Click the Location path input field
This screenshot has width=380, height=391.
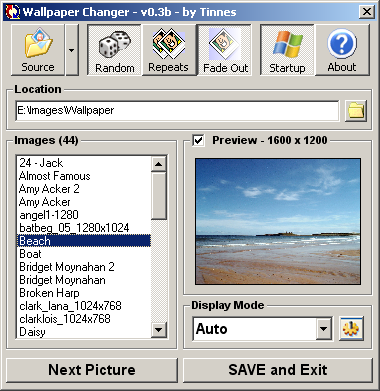[x=177, y=111]
